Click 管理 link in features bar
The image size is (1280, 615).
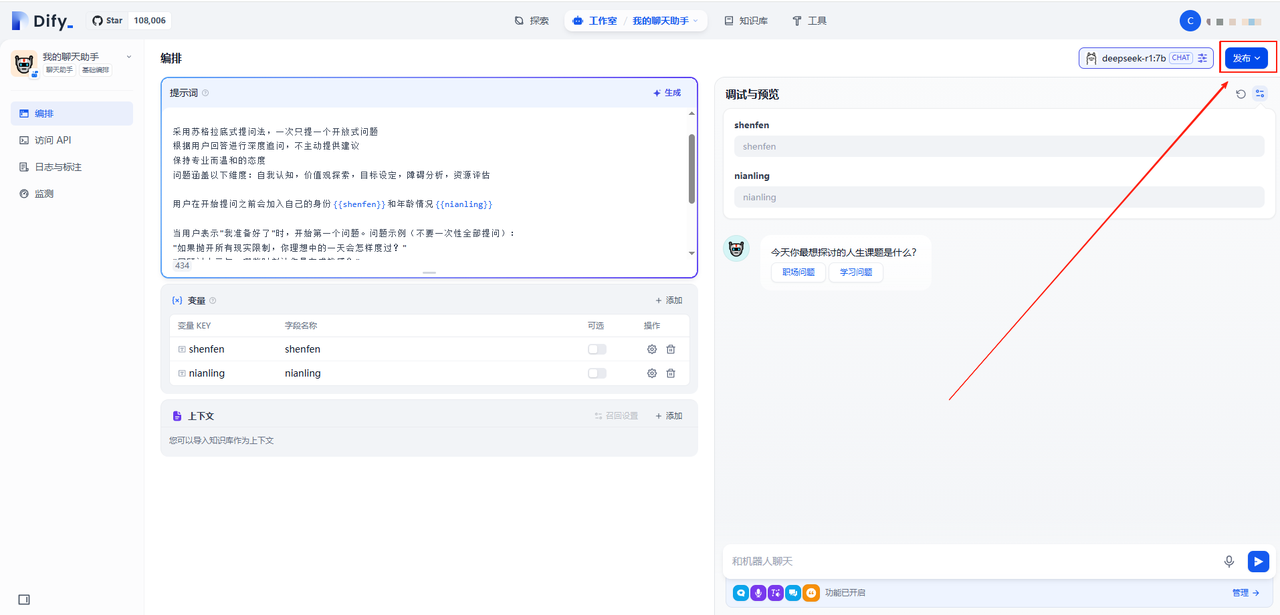[x=1245, y=593]
